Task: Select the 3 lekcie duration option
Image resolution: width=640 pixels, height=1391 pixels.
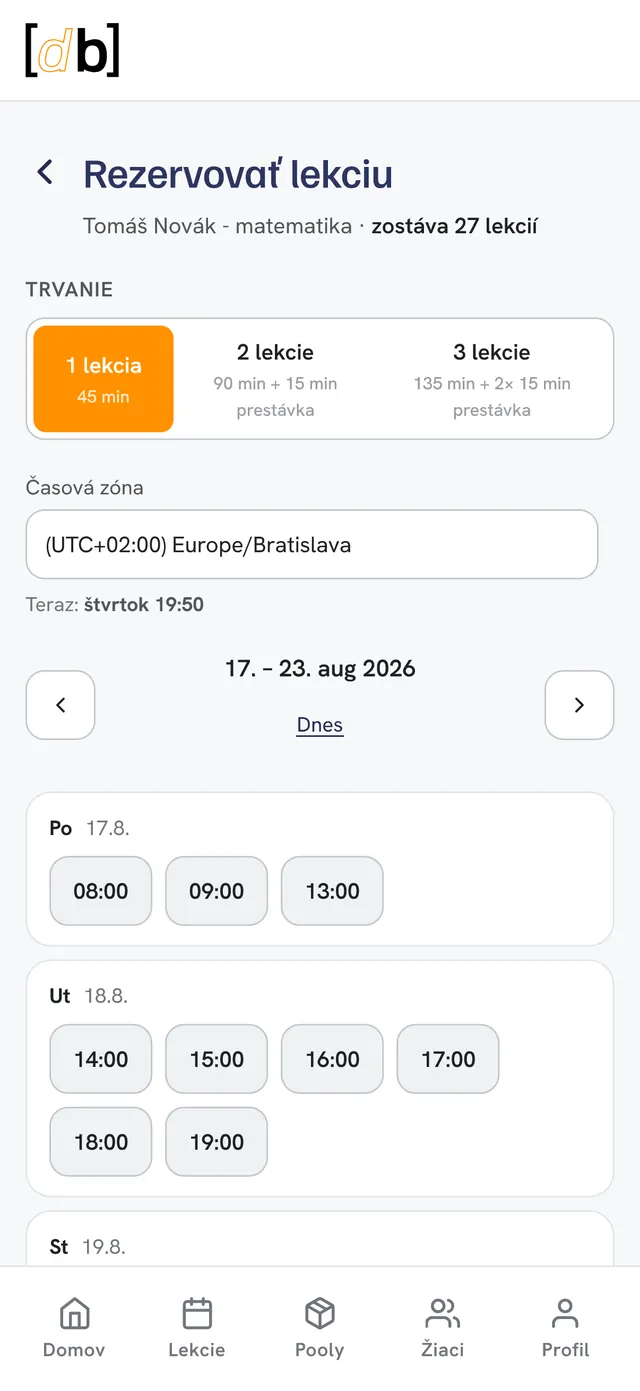Action: point(492,379)
